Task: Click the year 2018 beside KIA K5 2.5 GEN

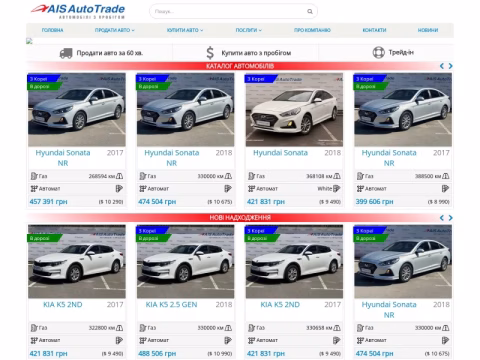Action: click(x=224, y=304)
